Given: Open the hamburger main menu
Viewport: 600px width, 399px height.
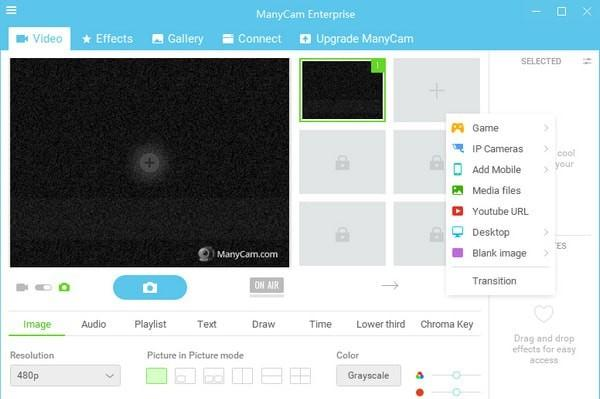Looking at the screenshot, I should tap(11, 10).
